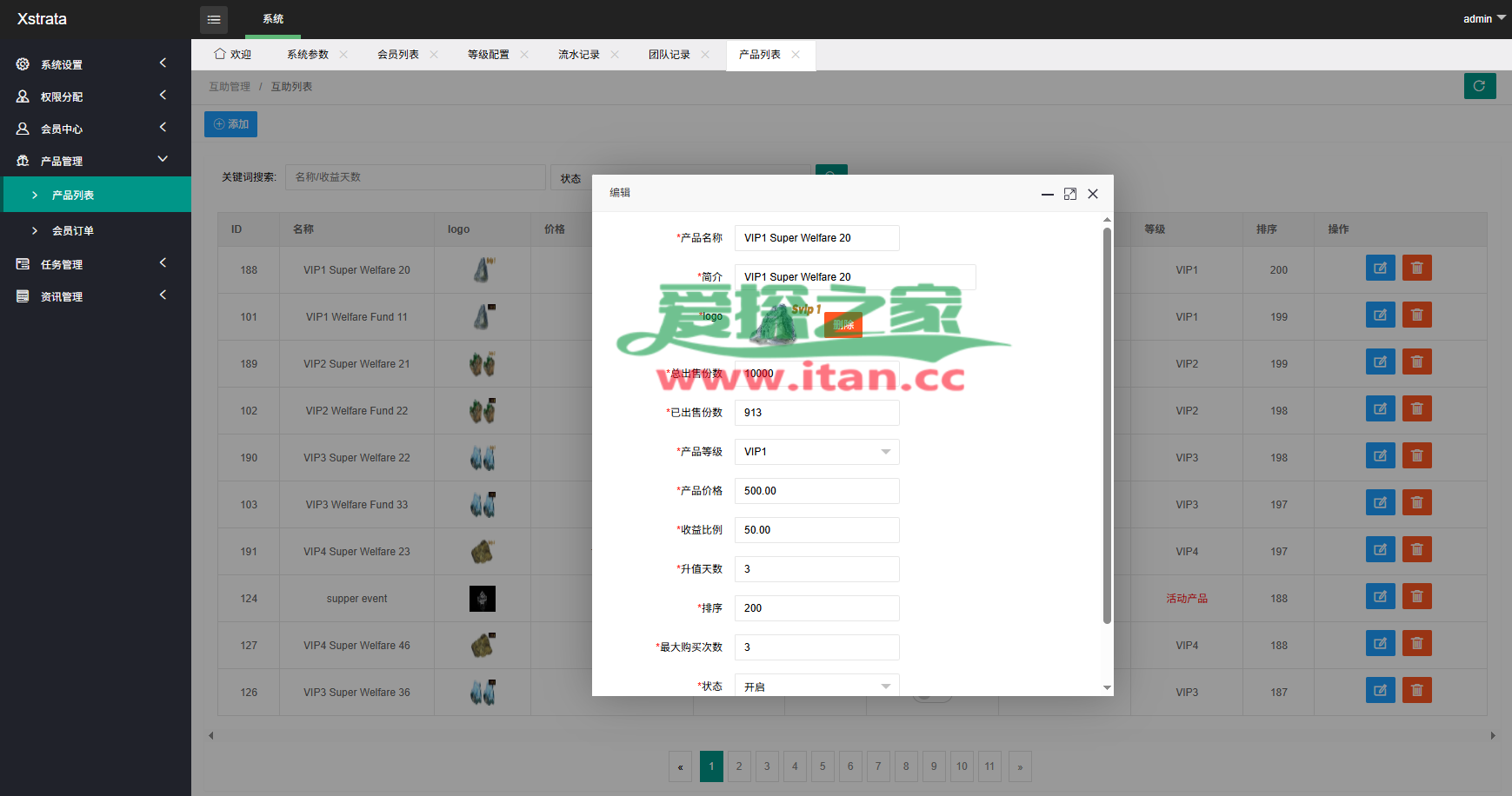Image resolution: width=1512 pixels, height=796 pixels.
Task: Click the hamburger menu toggle icon
Action: pyautogui.click(x=213, y=19)
